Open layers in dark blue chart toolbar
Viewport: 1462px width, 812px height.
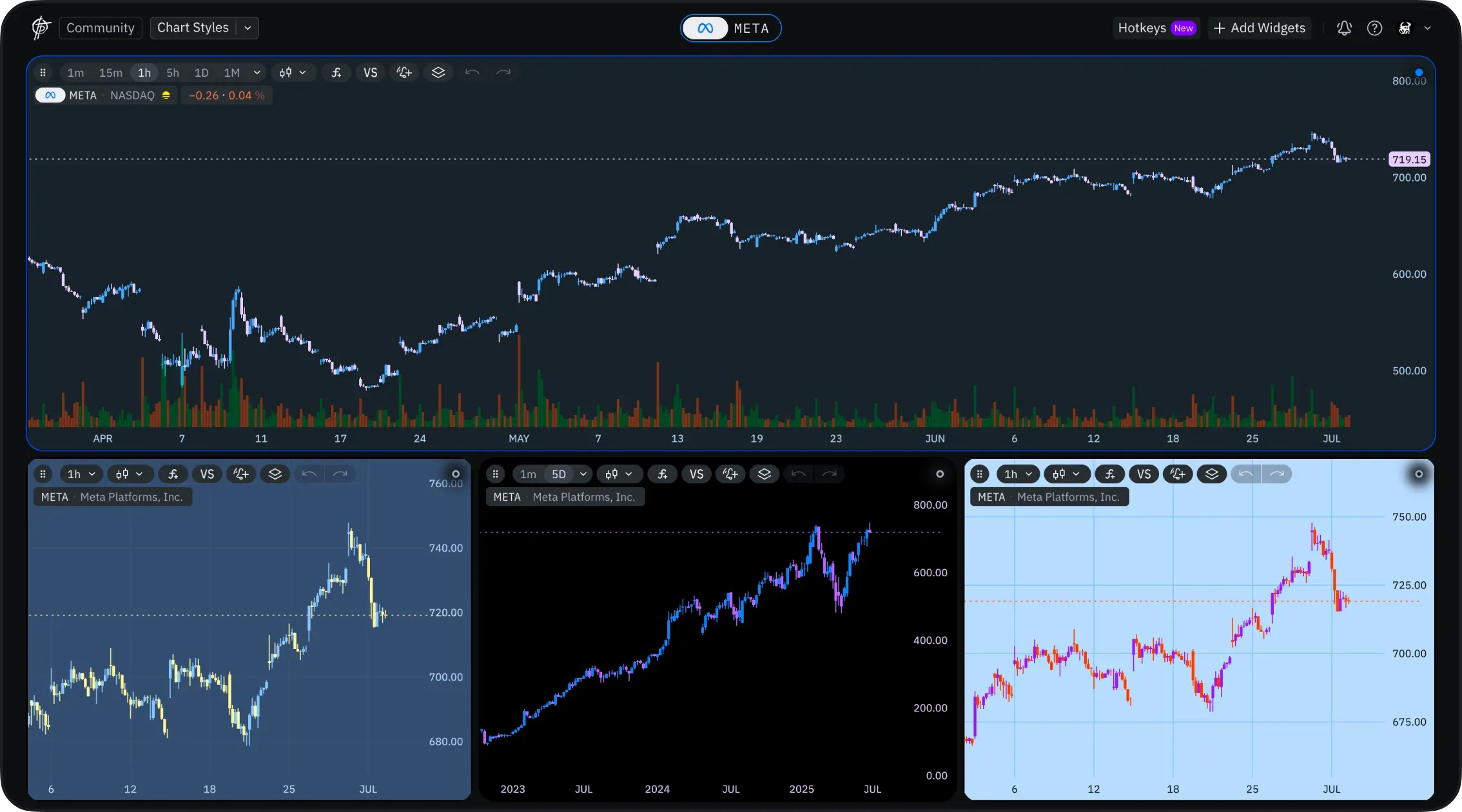[275, 474]
